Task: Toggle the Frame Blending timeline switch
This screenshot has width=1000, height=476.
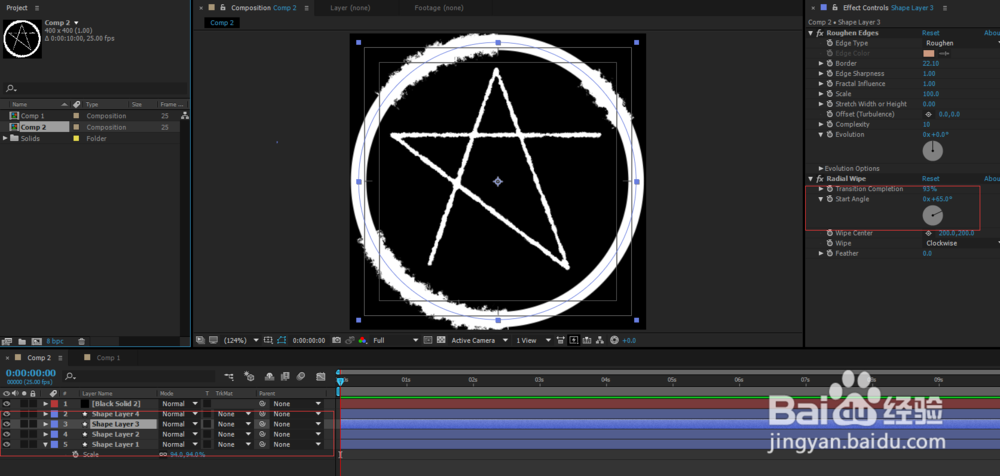Action: click(285, 376)
